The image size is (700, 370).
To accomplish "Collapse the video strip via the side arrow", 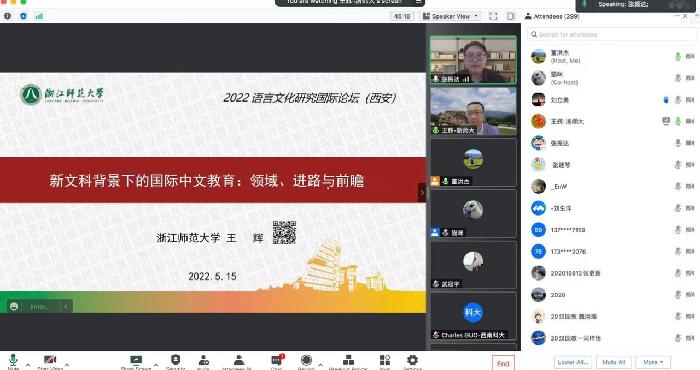I will (x=422, y=192).
